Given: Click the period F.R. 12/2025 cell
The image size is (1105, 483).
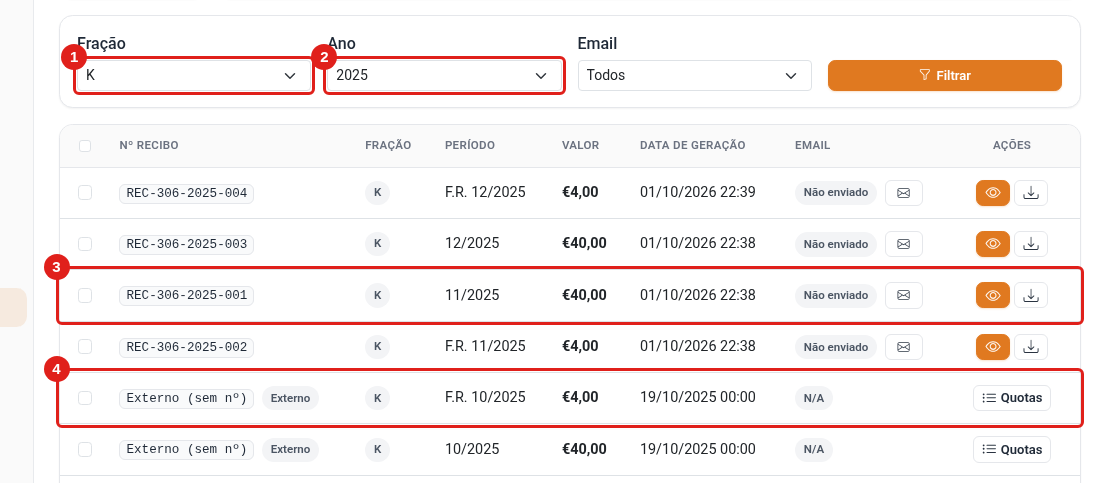Looking at the screenshot, I should click(x=486, y=192).
